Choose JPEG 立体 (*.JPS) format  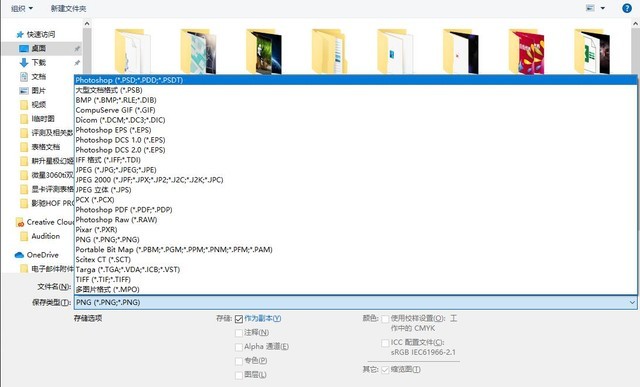point(356,190)
